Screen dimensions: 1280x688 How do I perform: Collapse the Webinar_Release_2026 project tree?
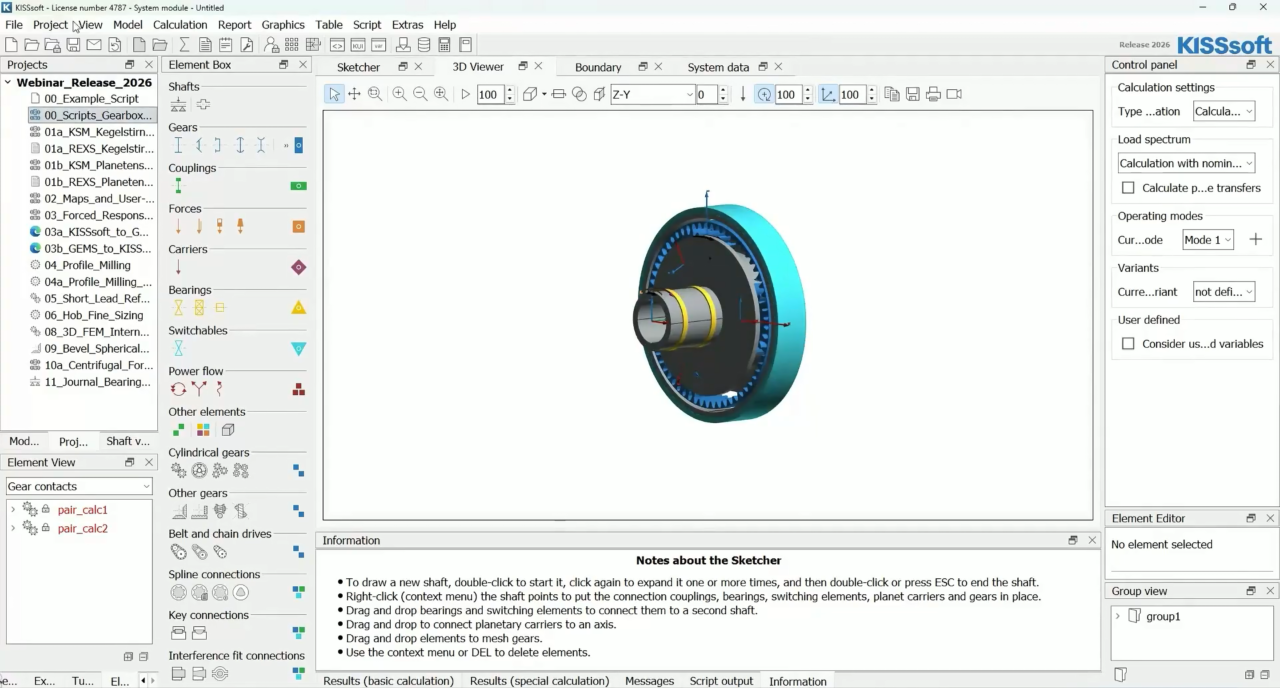pyautogui.click(x=8, y=83)
